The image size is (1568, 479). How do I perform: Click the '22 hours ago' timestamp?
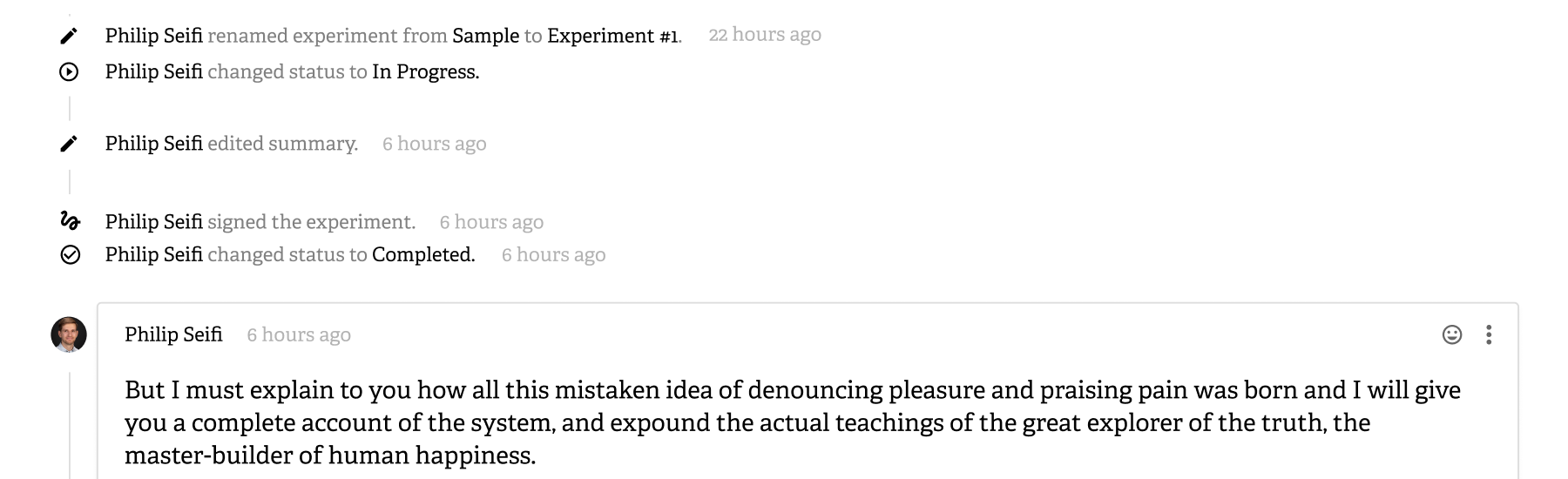tap(765, 35)
